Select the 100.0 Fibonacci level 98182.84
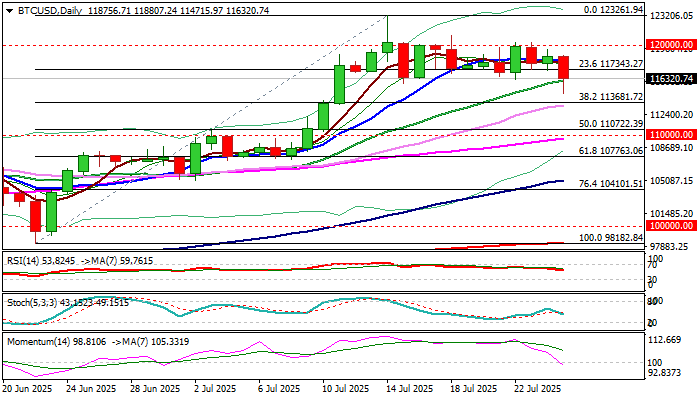Image resolution: width=700 pixels, height=400 pixels. 611,238
